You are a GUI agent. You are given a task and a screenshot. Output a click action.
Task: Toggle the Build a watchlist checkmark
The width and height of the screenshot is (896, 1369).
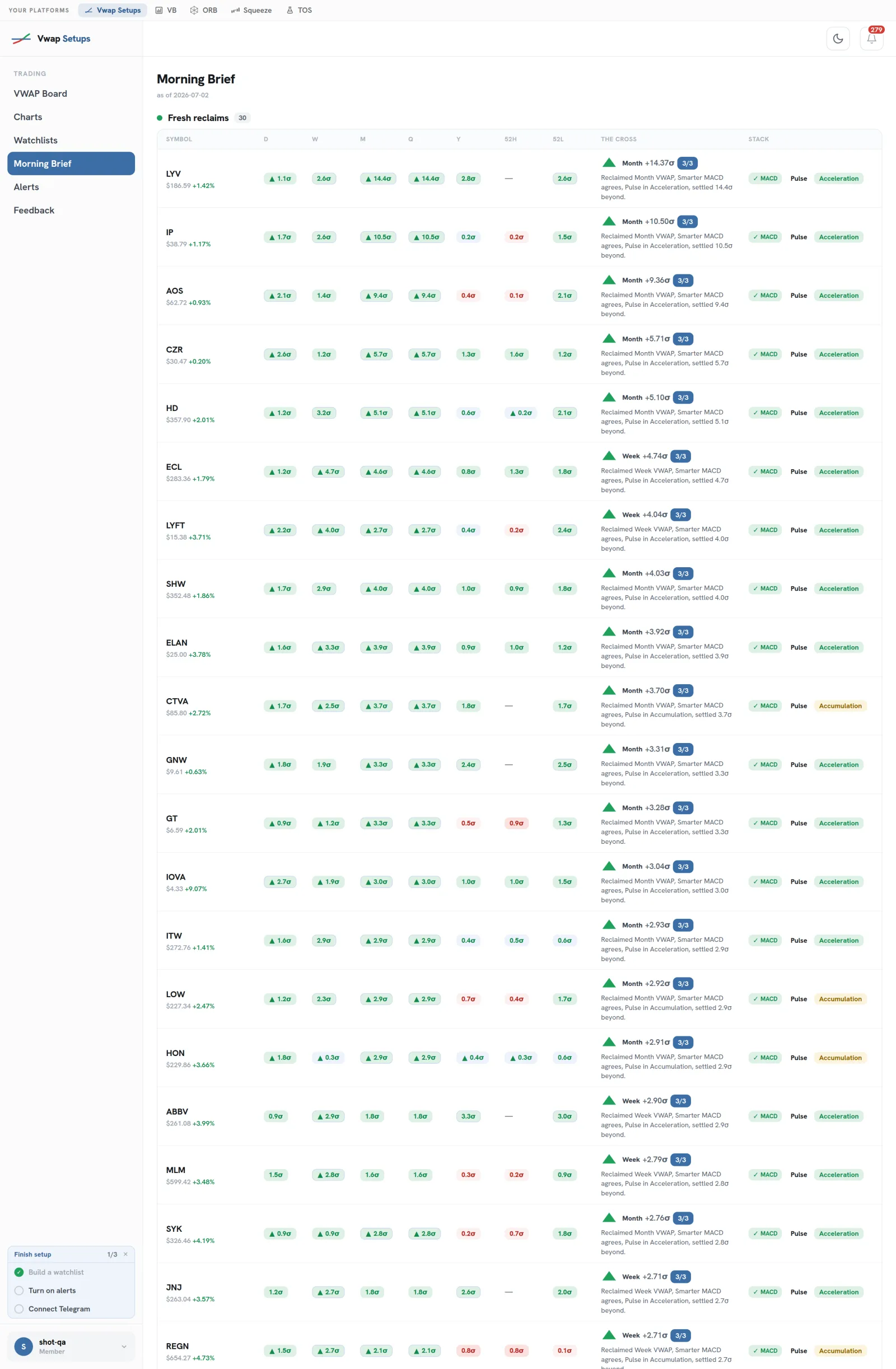[x=19, y=1272]
